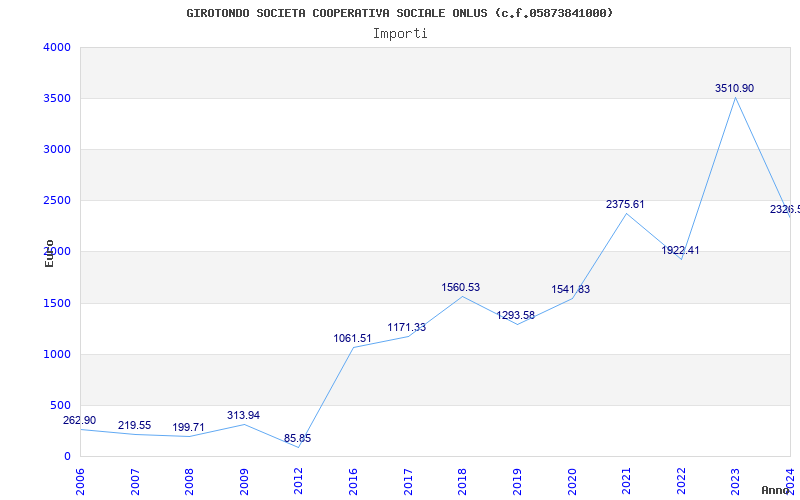The width and height of the screenshot is (800, 500).
Task: Click year 2021 on the x-axis
Action: point(627,481)
